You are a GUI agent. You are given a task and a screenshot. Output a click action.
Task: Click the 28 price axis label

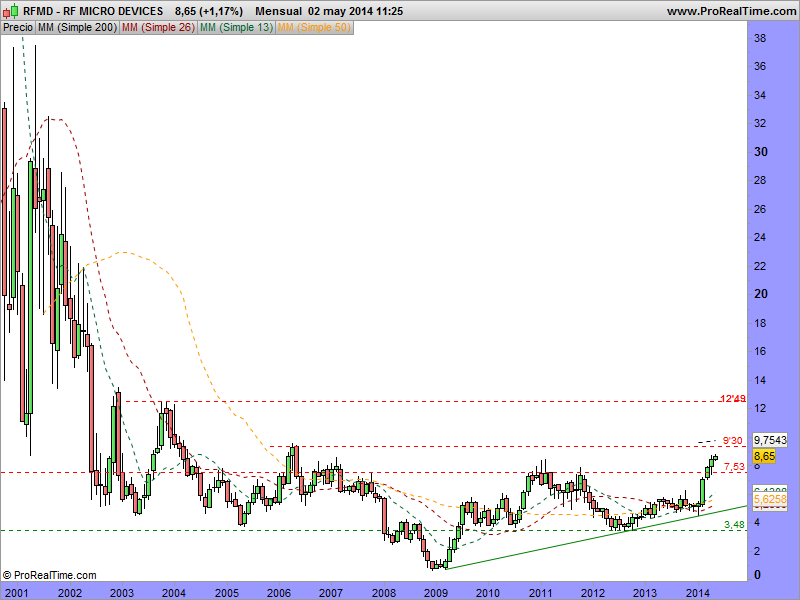[760, 181]
